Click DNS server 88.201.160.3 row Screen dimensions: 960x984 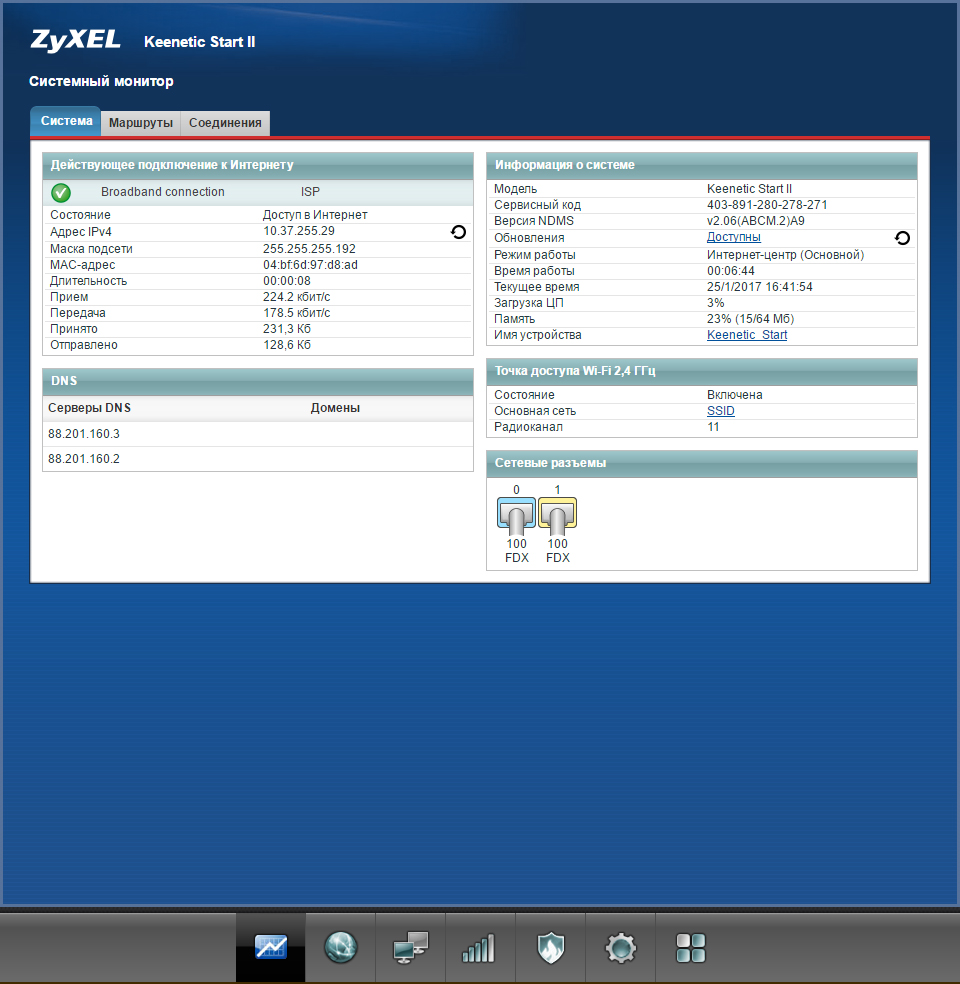[x=84, y=434]
